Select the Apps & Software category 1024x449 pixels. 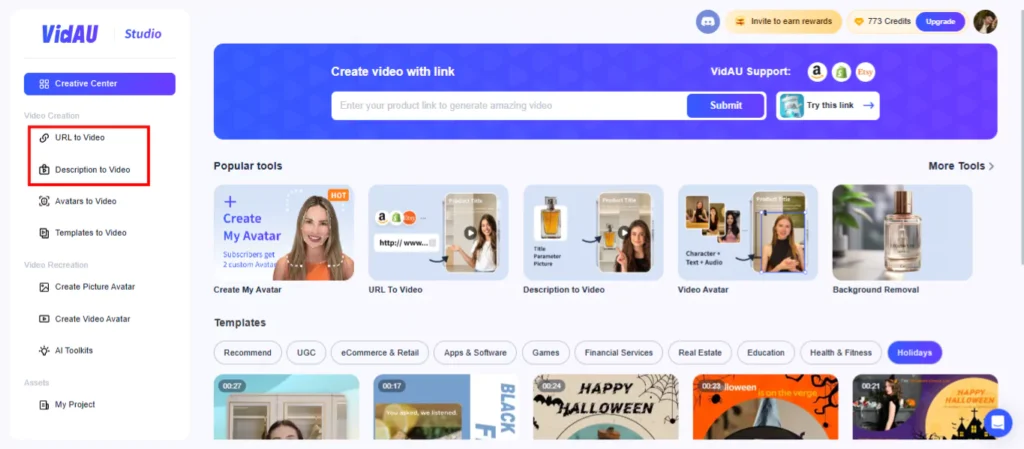coord(475,352)
